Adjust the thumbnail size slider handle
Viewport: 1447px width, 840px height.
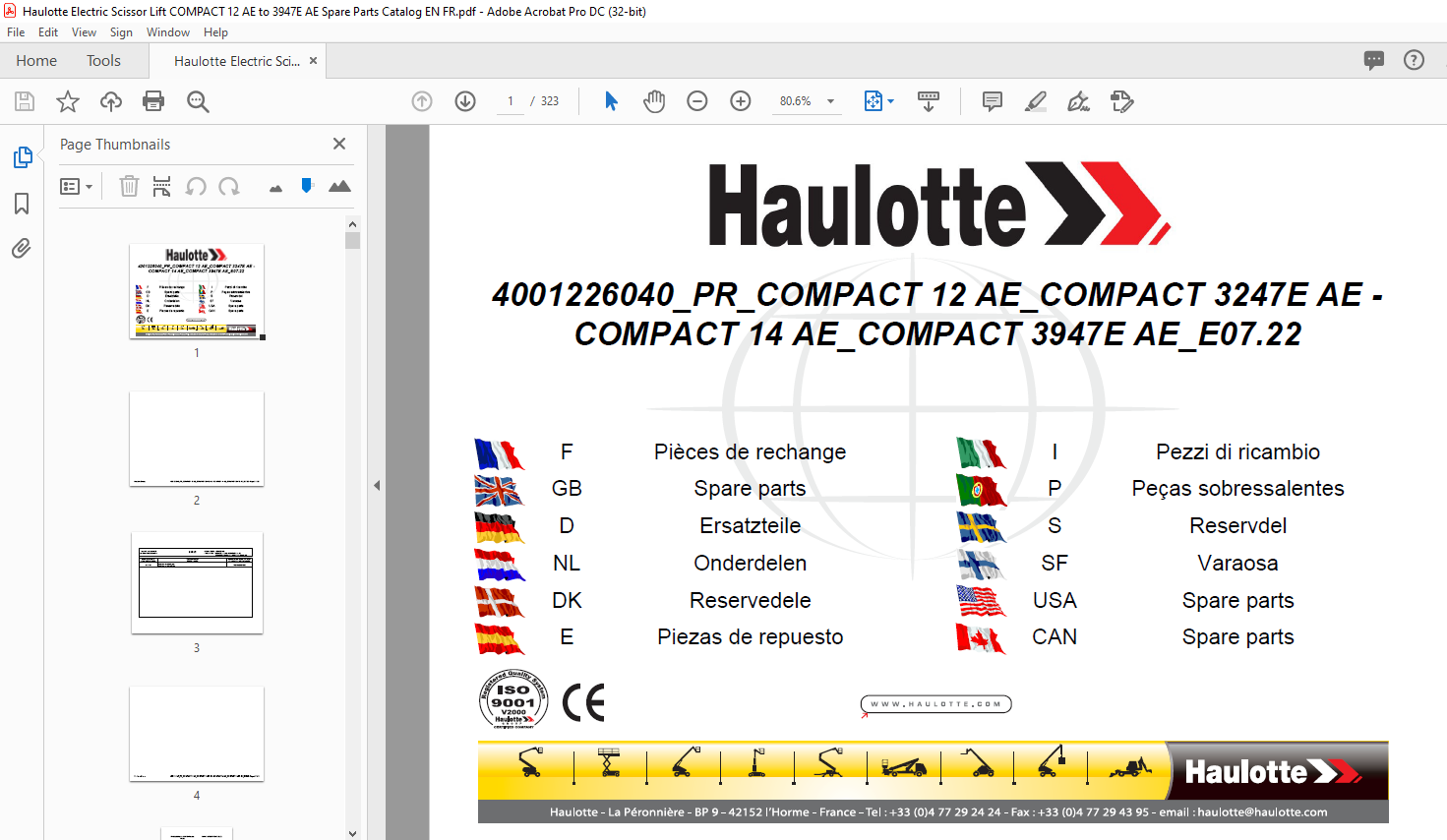pos(307,185)
